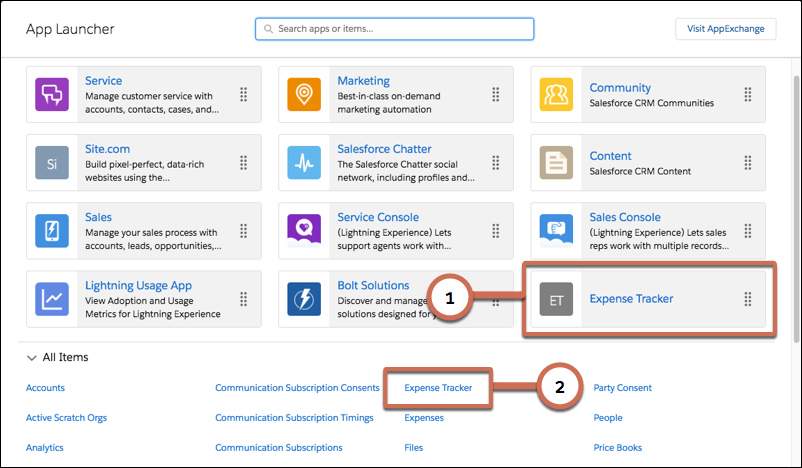The image size is (802, 468).
Task: Click the blue Sales lightning phone icon
Action: click(x=52, y=231)
